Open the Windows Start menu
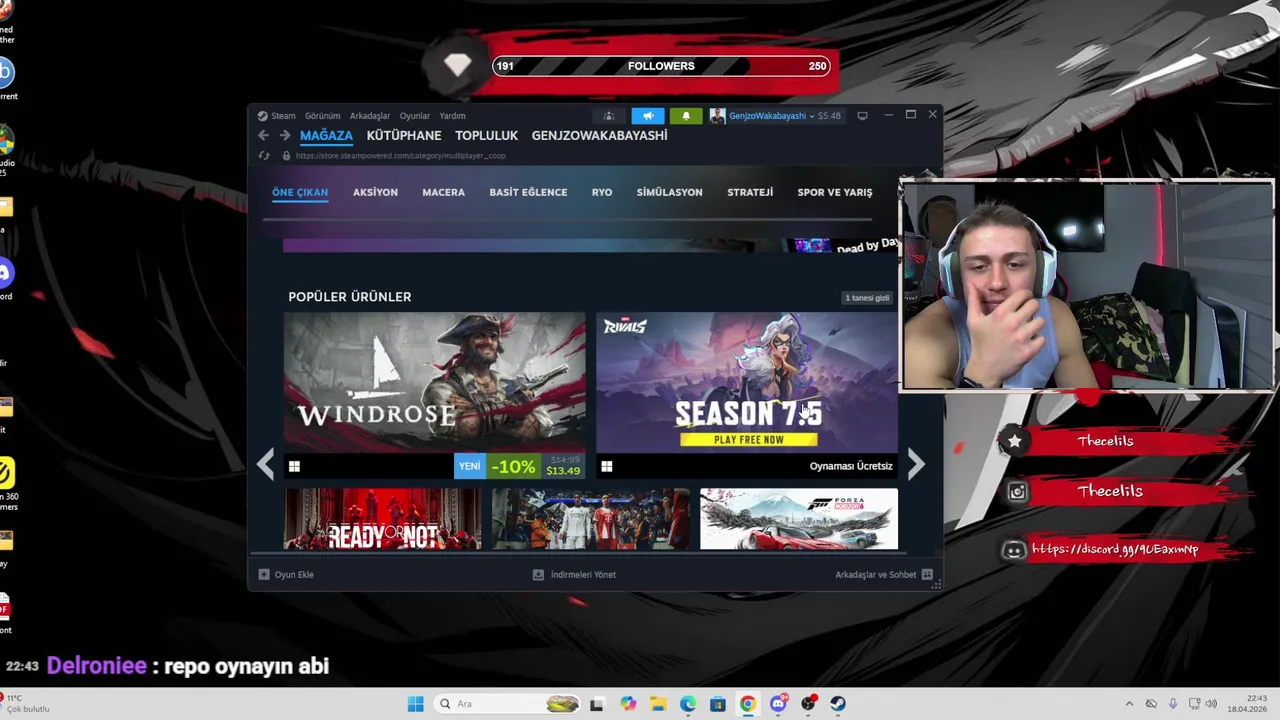The width and height of the screenshot is (1280, 720). 416,704
